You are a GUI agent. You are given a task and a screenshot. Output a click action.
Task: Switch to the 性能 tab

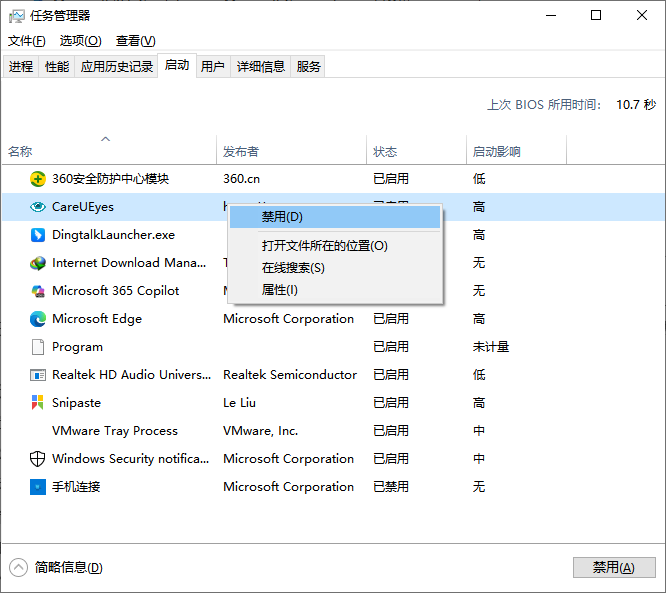point(57,66)
